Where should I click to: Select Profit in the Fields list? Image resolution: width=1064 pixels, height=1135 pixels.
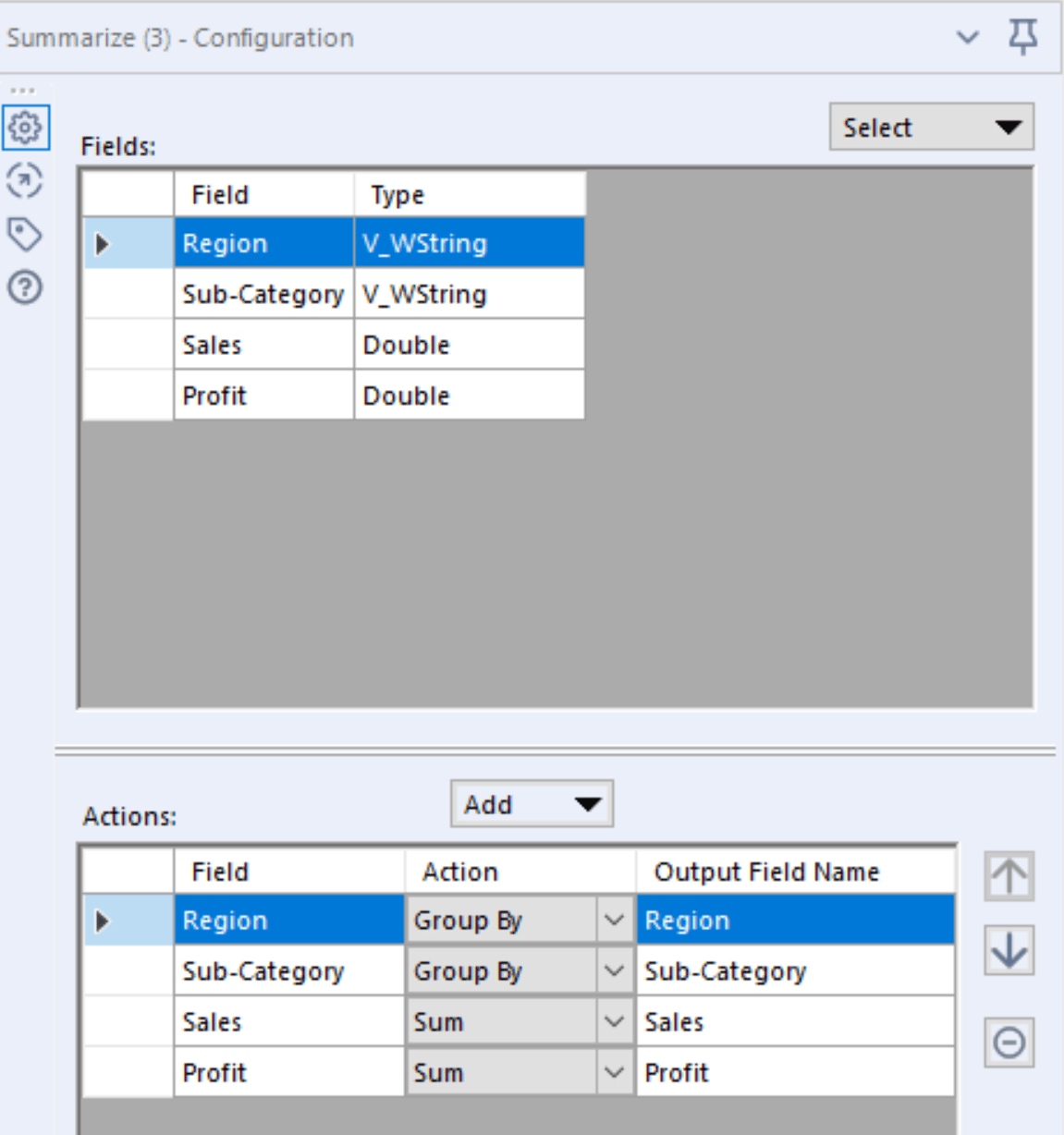point(263,396)
